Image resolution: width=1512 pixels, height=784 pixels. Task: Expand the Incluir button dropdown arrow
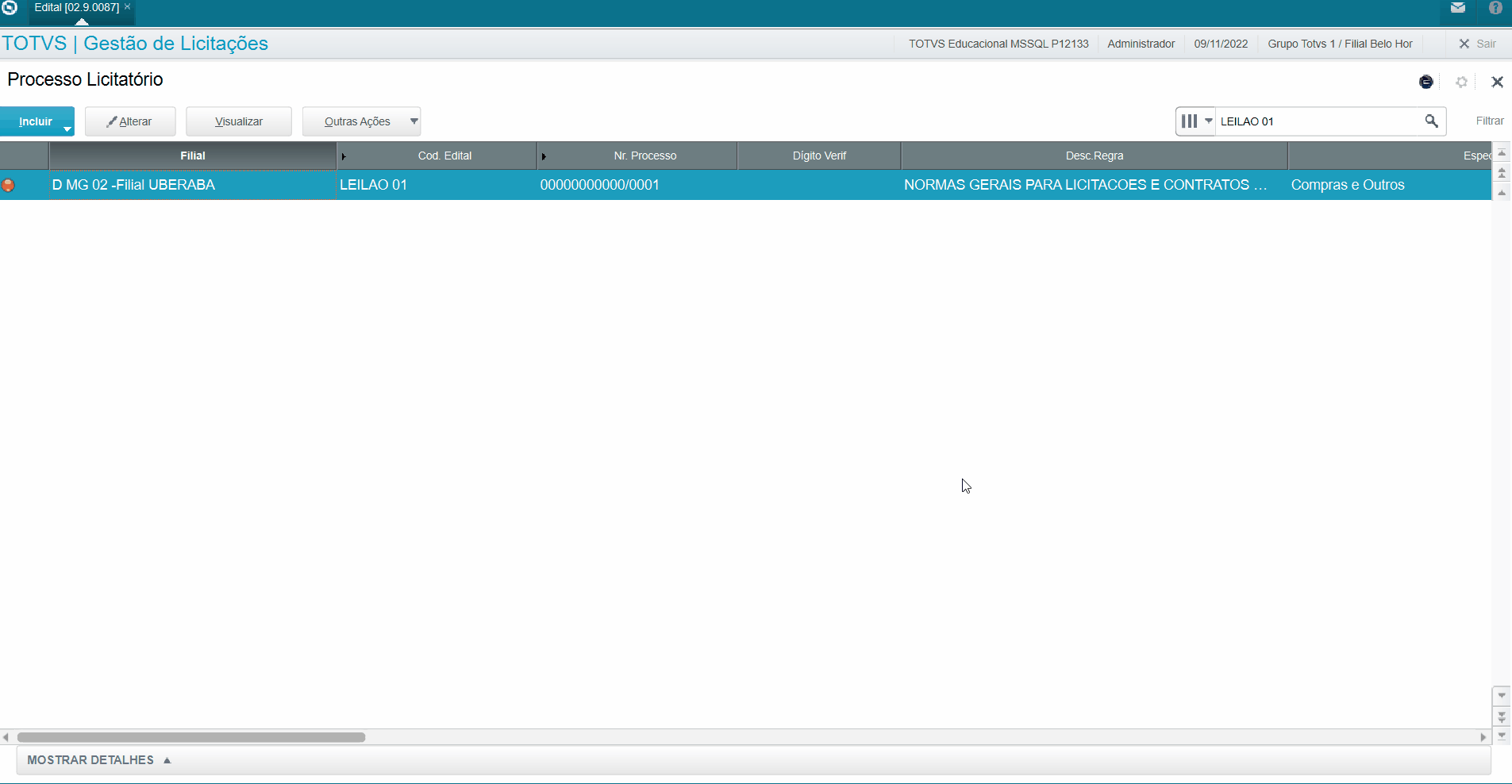point(67,129)
